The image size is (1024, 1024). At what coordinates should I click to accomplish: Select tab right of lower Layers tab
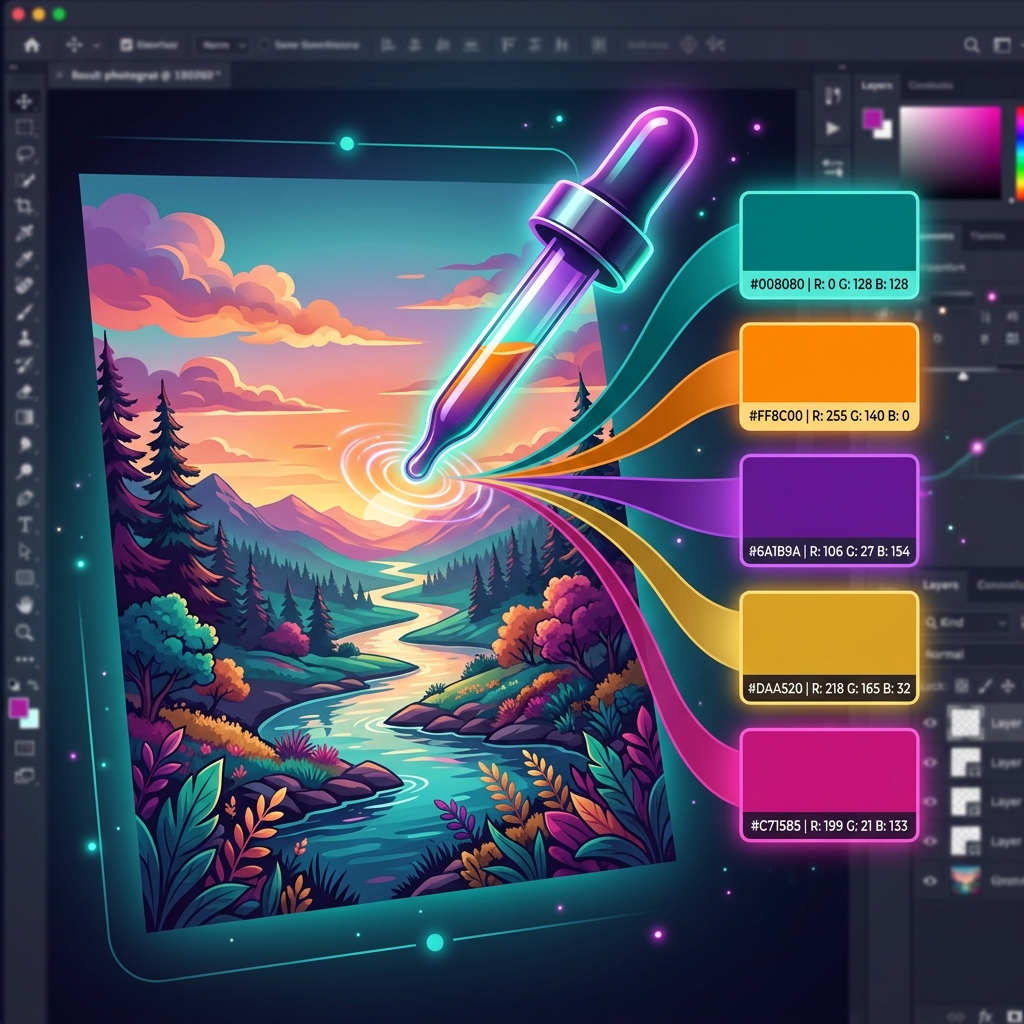pyautogui.click(x=999, y=584)
